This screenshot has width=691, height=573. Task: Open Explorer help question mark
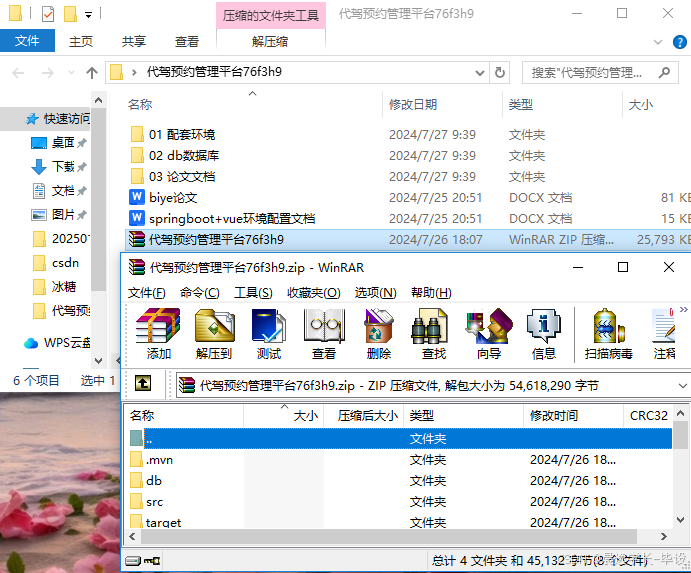coord(680,42)
